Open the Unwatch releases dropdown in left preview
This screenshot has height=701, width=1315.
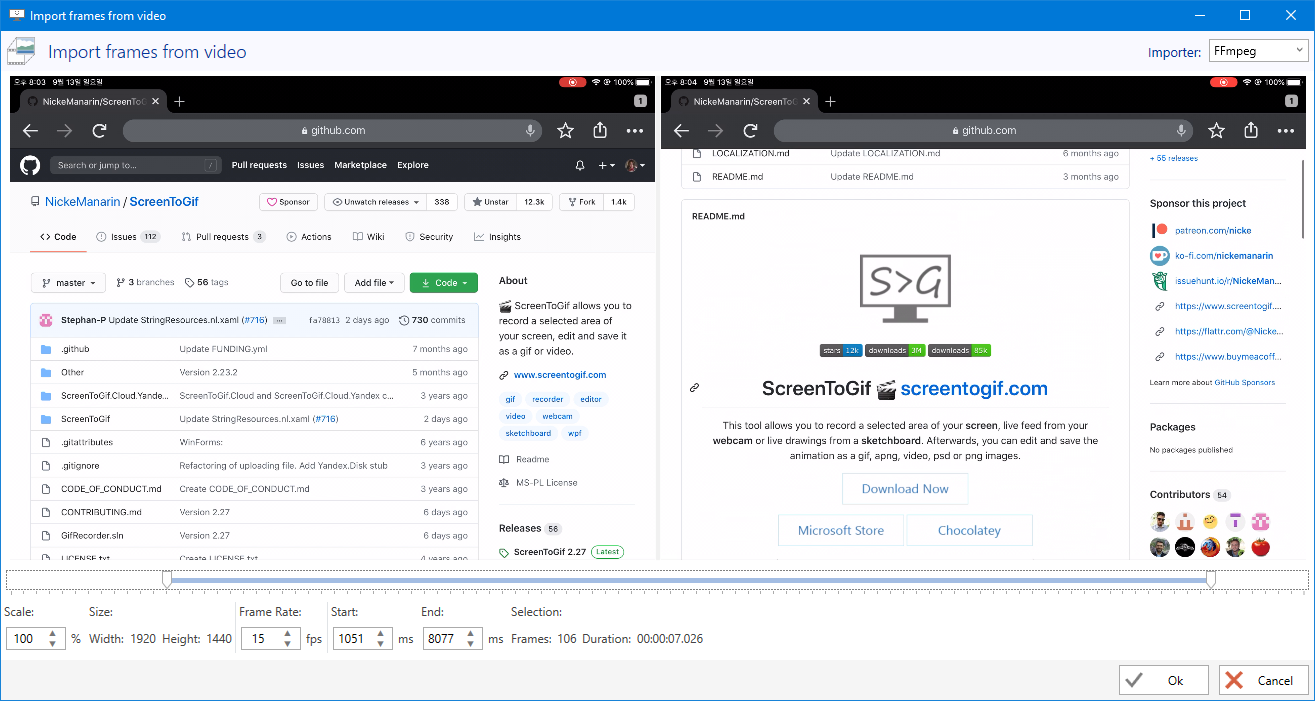coord(375,202)
